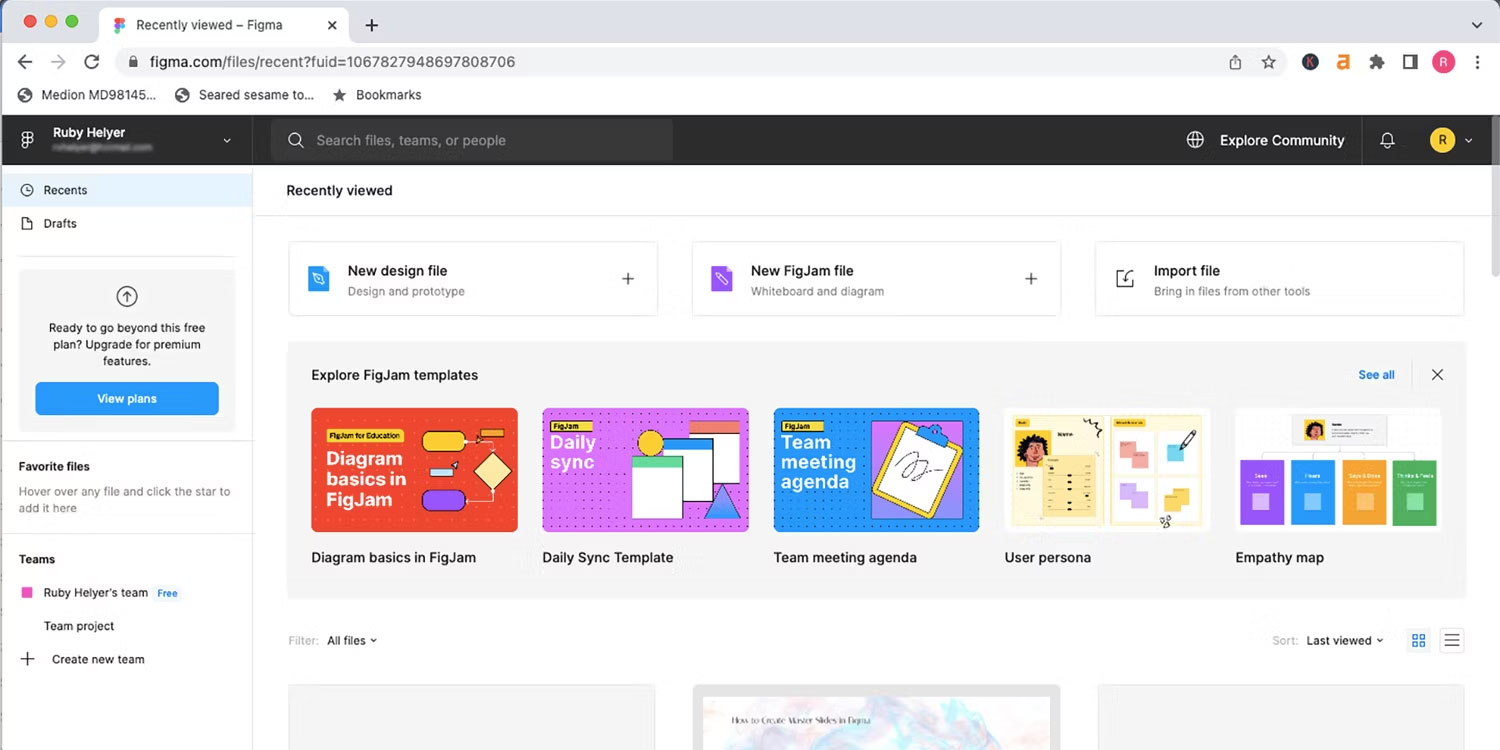The image size is (1500, 750).
Task: Open the Bookmarks folder in bookmarks bar
Action: pos(377,95)
